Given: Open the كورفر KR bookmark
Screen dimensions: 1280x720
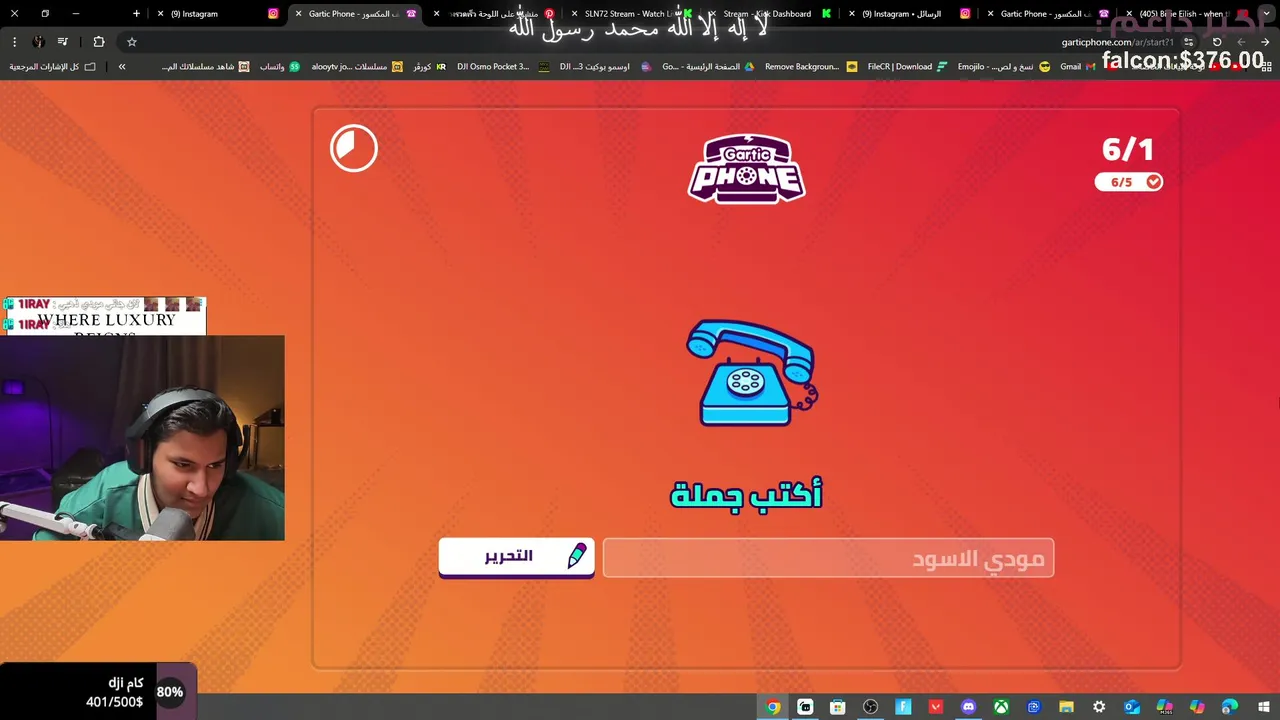Looking at the screenshot, I should [429, 67].
